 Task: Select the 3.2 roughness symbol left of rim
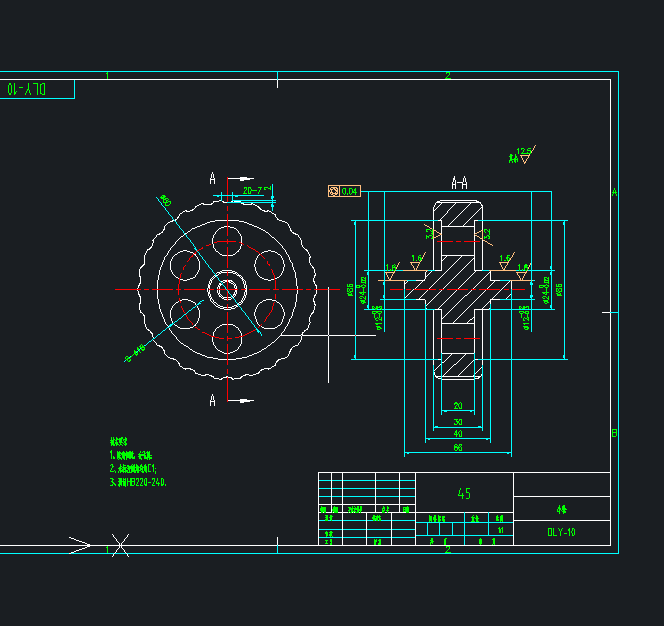point(432,233)
